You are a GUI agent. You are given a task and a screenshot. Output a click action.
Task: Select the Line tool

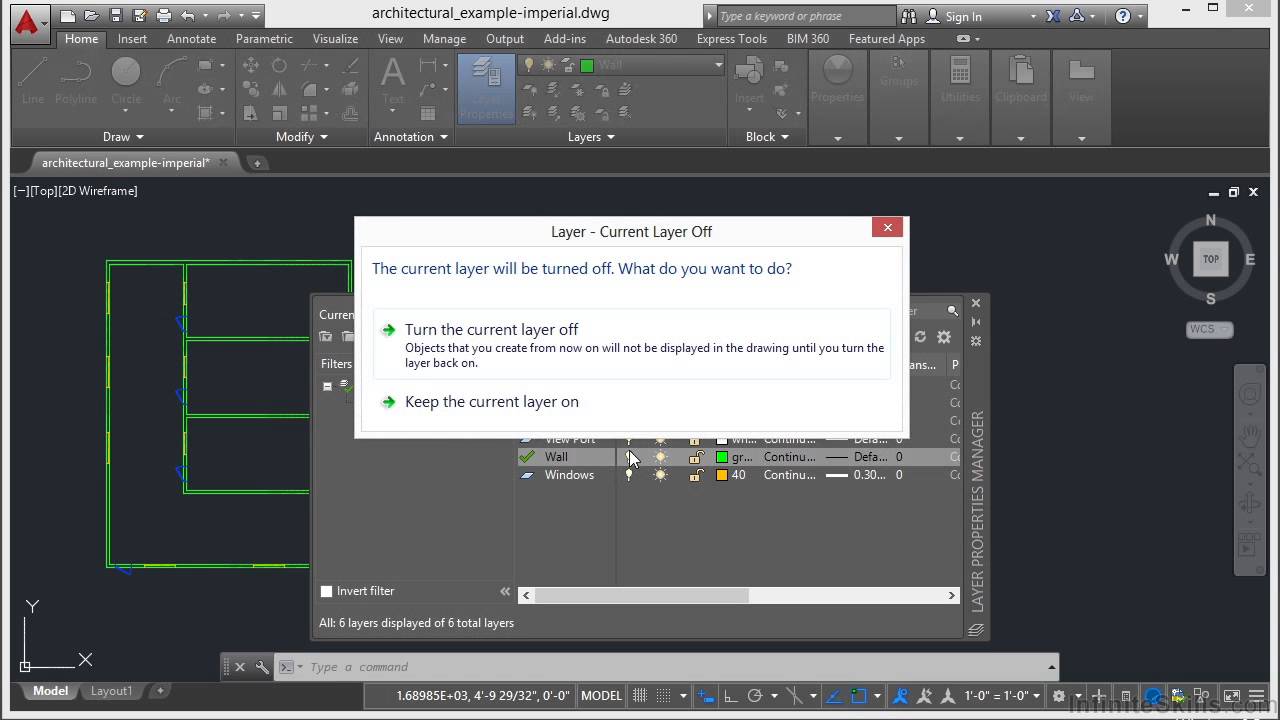33,80
